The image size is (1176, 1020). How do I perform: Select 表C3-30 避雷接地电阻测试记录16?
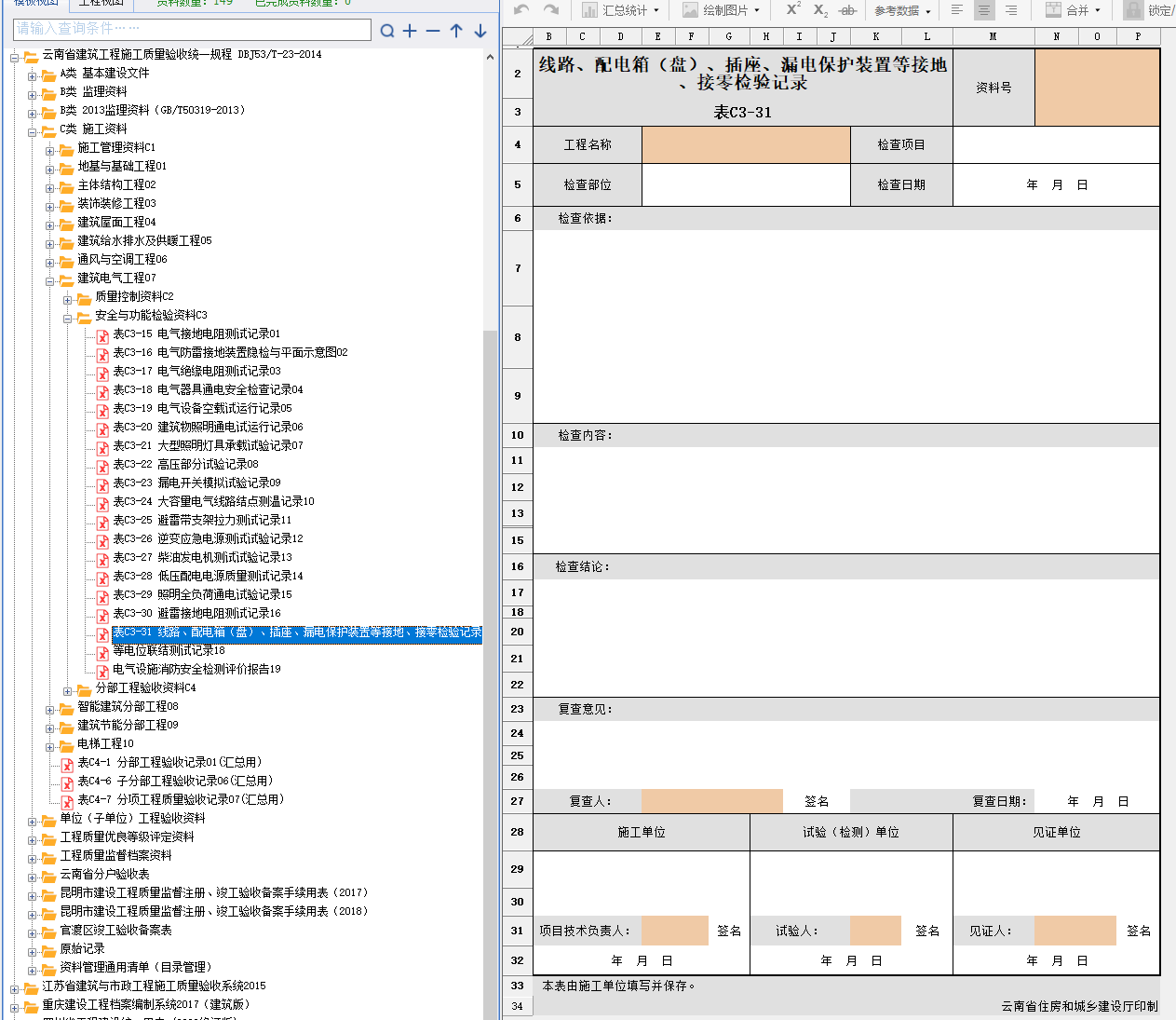point(196,613)
